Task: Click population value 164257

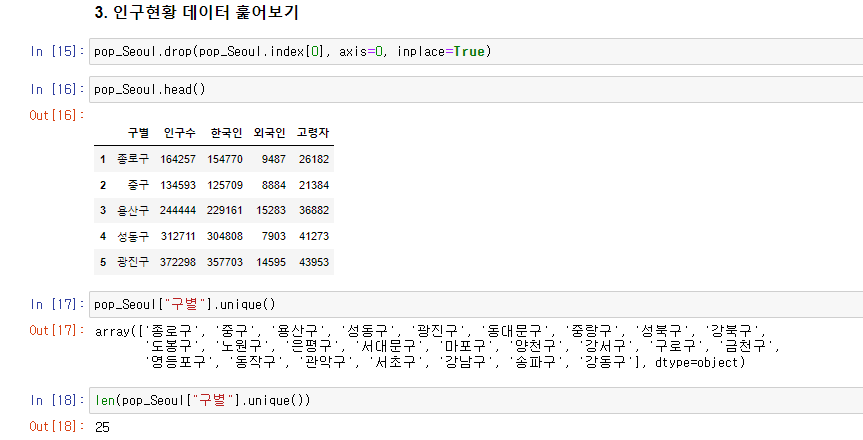Action: (x=178, y=159)
